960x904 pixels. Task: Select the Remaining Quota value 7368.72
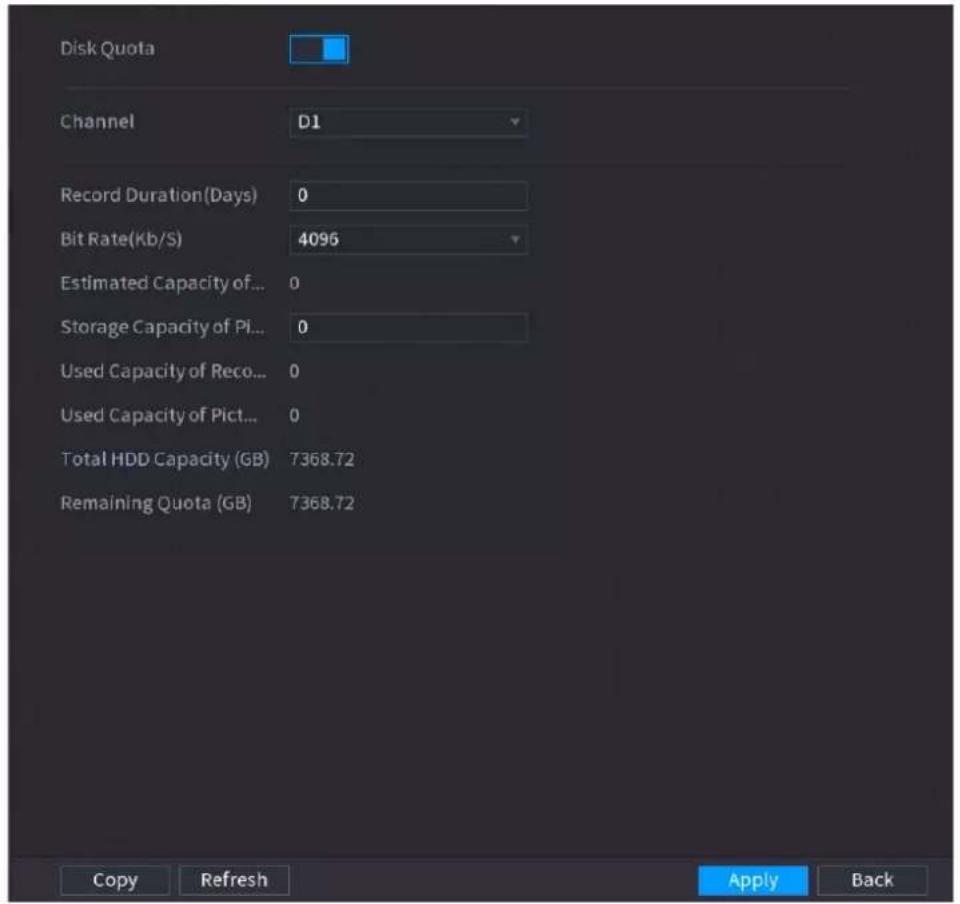[x=322, y=504]
